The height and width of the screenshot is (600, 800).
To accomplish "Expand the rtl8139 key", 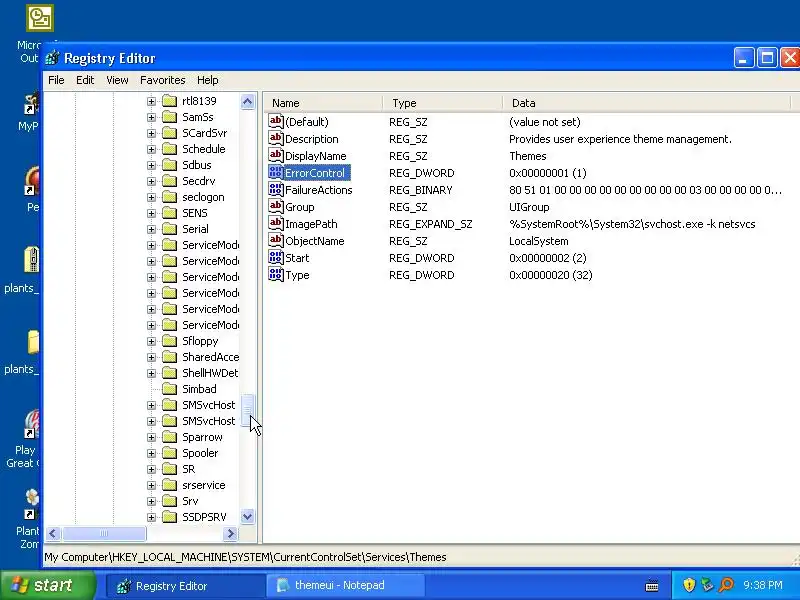I will [x=151, y=102].
